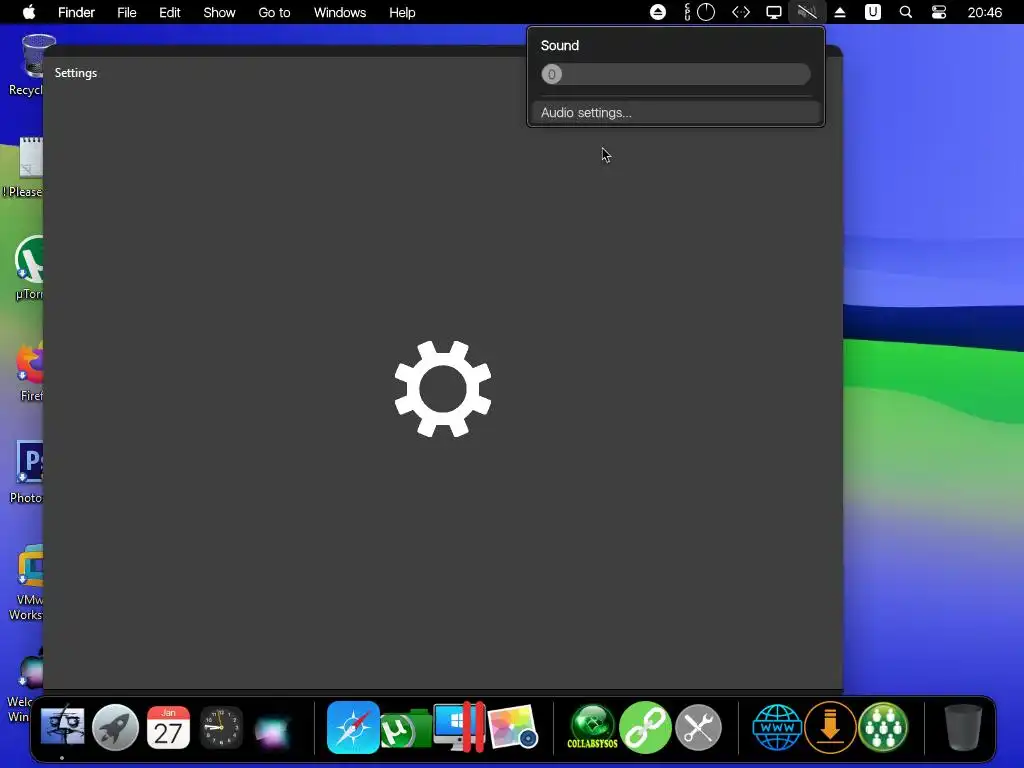Open the orange download arrow icon in dock
Viewport: 1024px width, 768px height.
(x=830, y=727)
